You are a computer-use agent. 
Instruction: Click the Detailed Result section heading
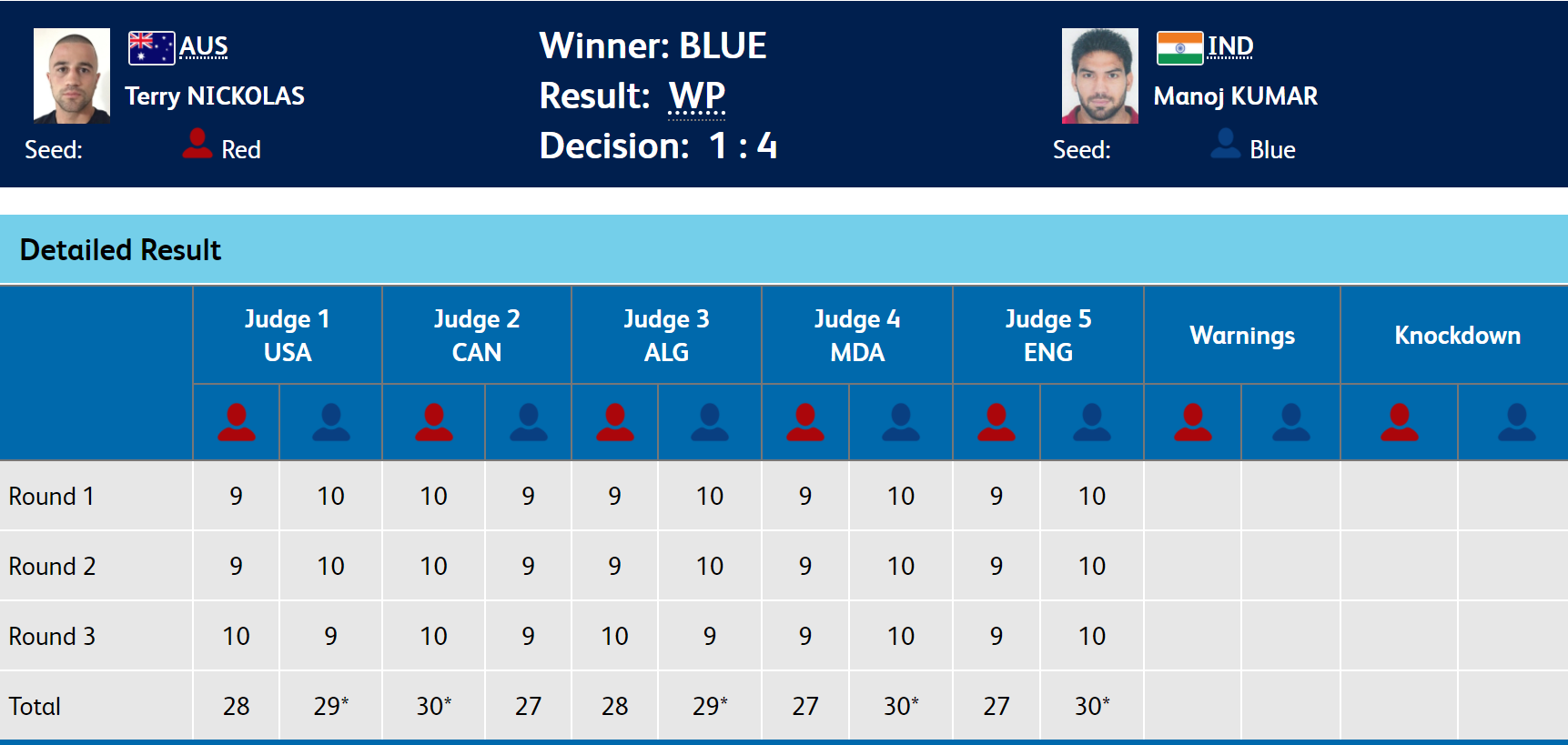[120, 250]
